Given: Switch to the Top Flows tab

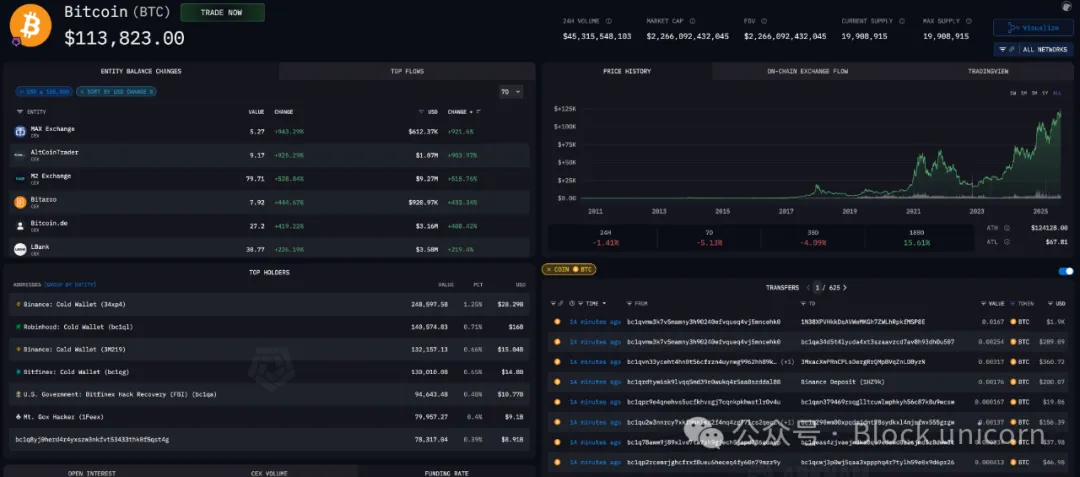Looking at the screenshot, I should [x=407, y=71].
